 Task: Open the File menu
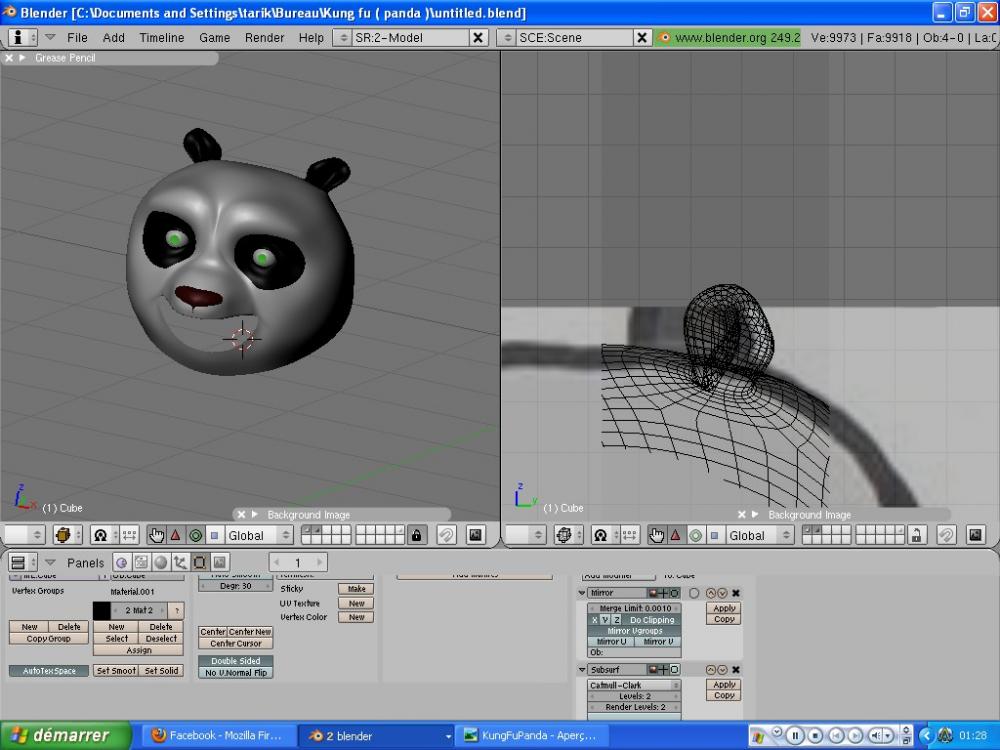click(77, 38)
